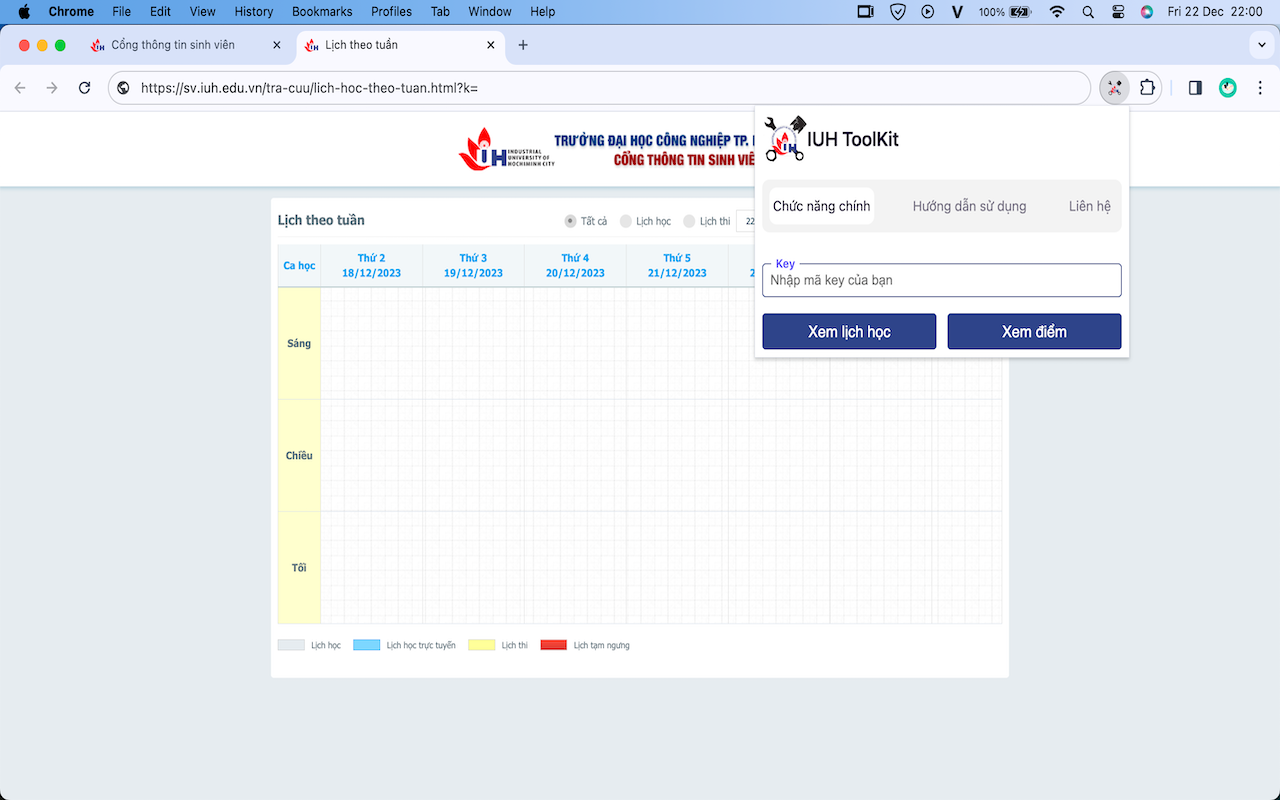The height and width of the screenshot is (800, 1280).
Task: Click the Lịch theo tuần page heading
Action: tap(321, 220)
